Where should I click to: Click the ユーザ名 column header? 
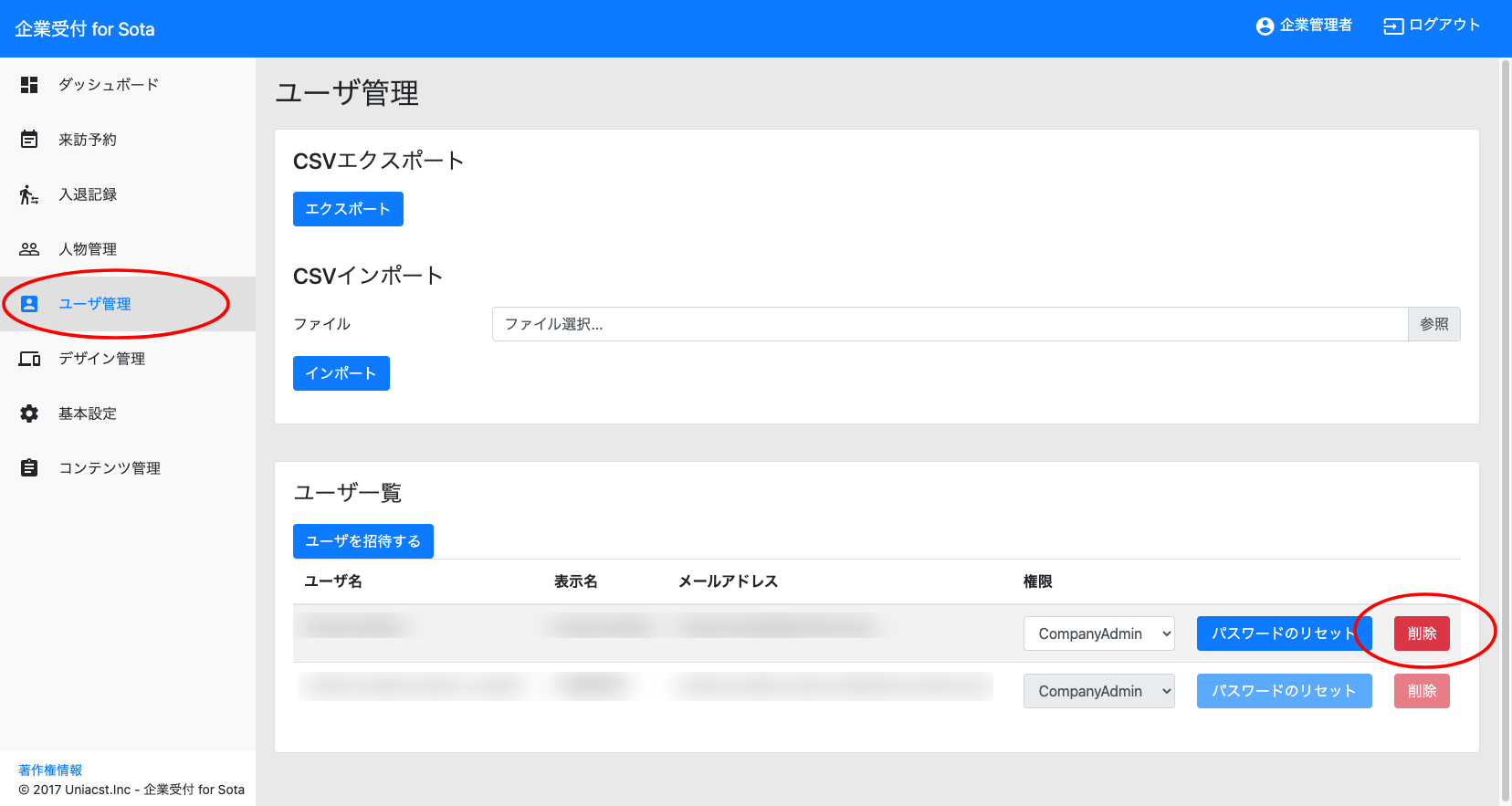(x=333, y=581)
